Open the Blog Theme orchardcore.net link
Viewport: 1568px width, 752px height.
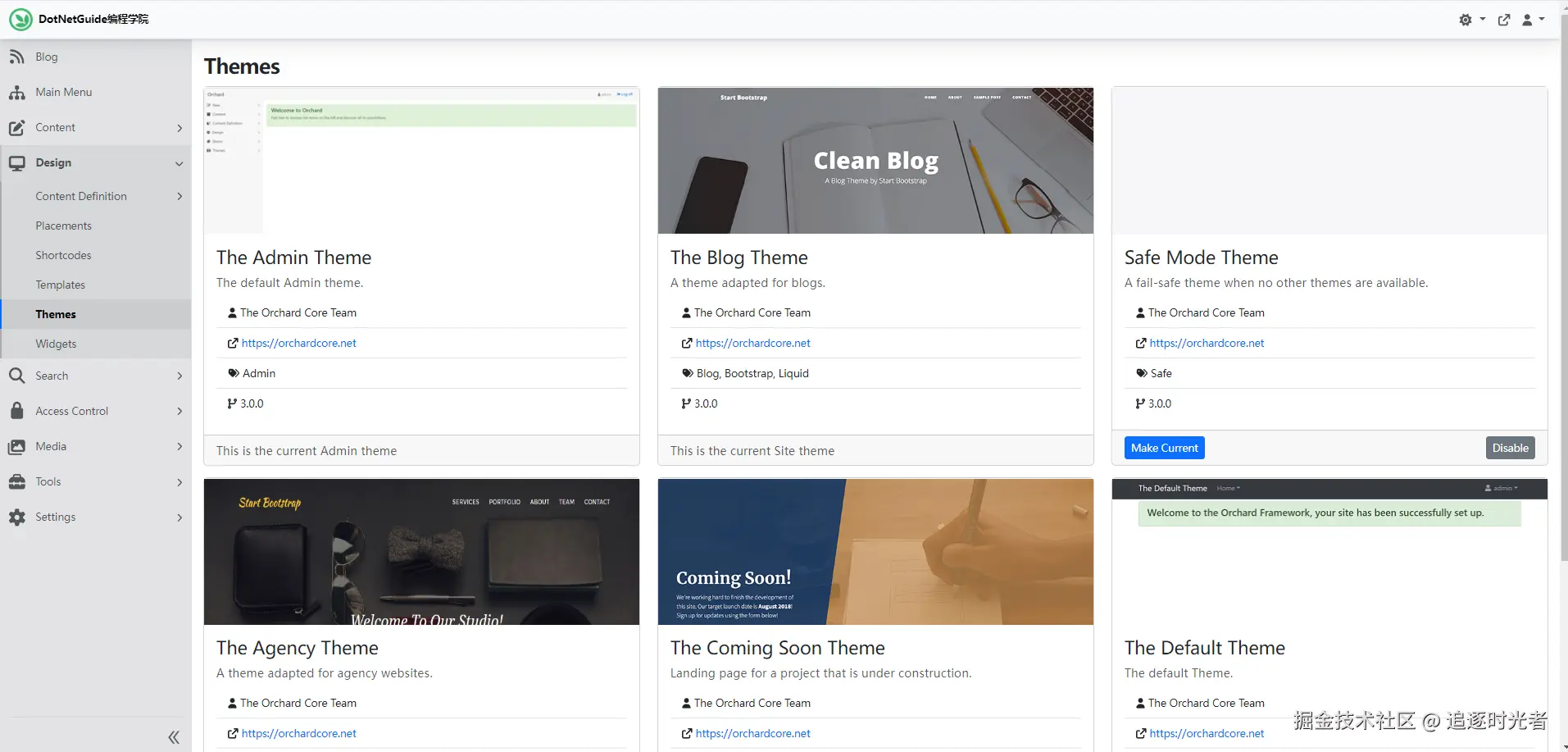pos(752,343)
